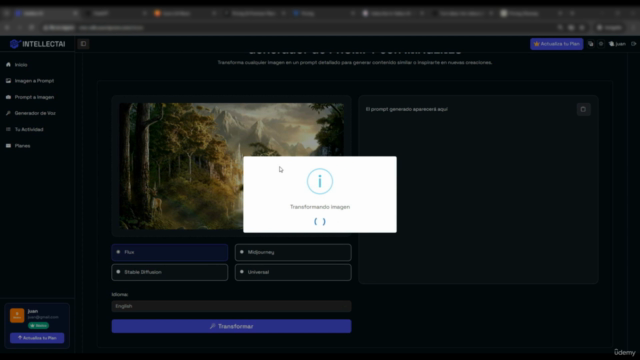Click the juan@gmail.com text in the sidebar card
This screenshot has height=360, width=640.
[43, 317]
